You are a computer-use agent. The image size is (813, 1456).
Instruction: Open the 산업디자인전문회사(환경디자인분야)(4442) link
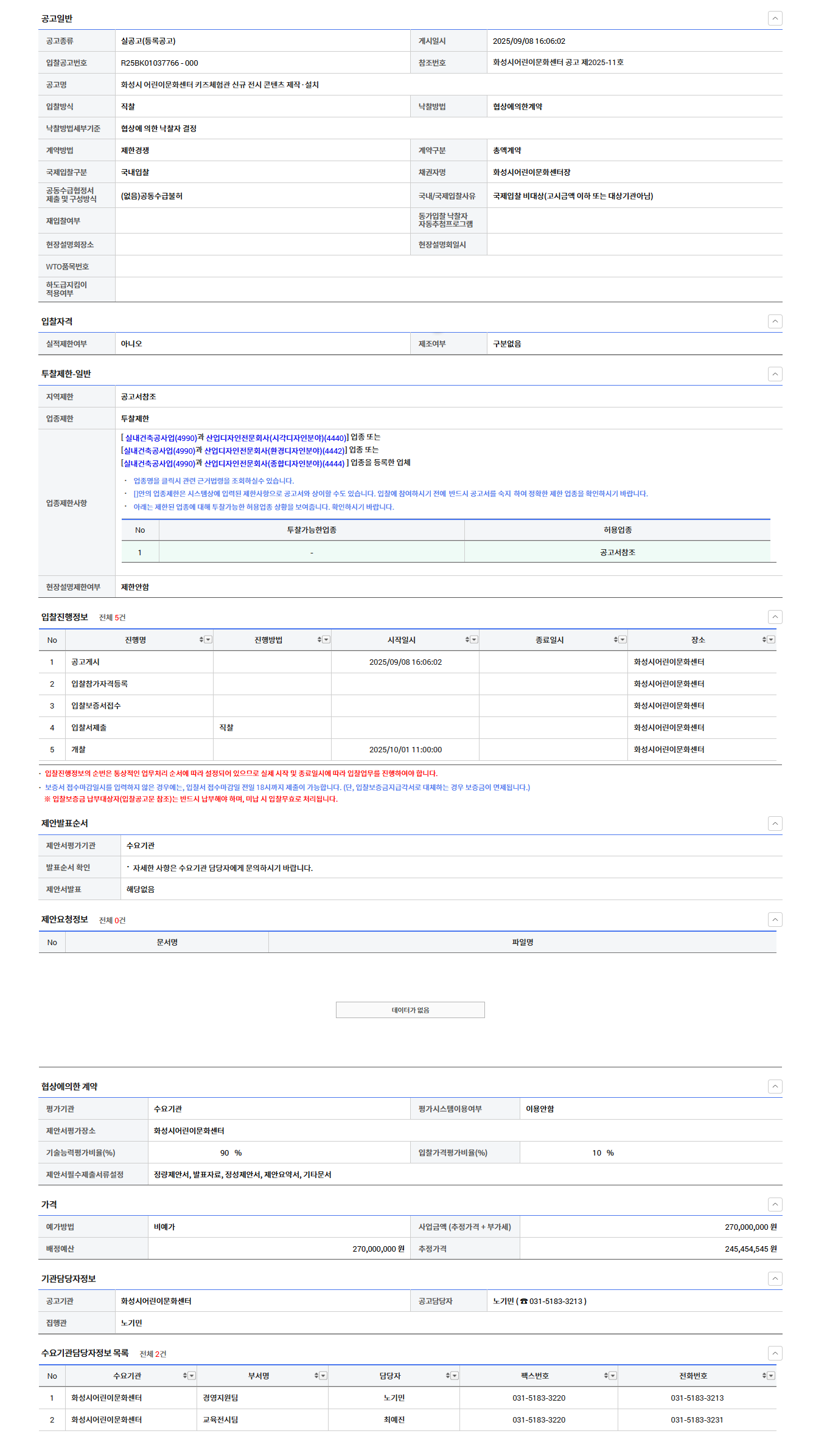tap(274, 451)
